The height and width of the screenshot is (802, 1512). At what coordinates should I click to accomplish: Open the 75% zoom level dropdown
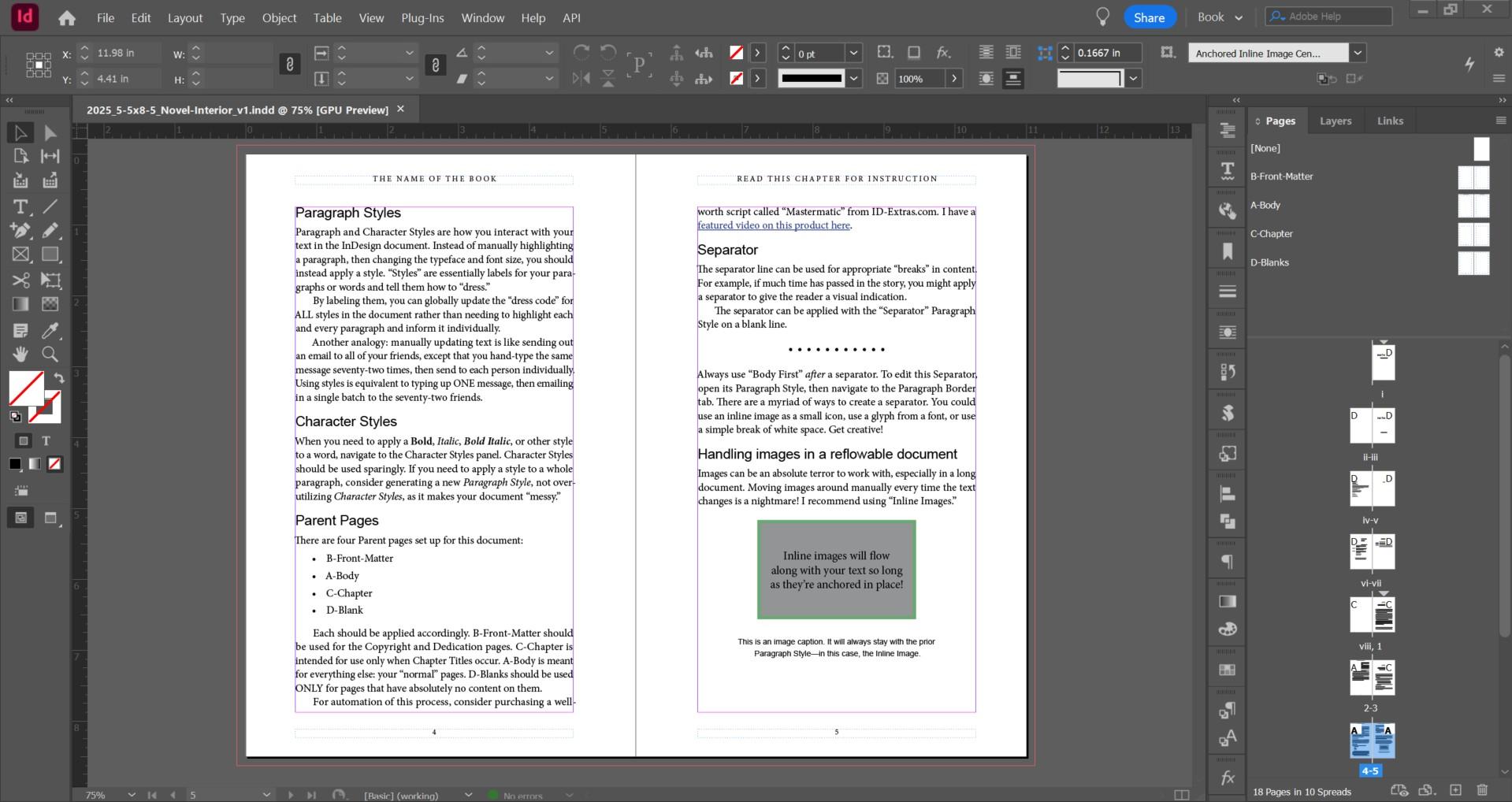(x=131, y=795)
